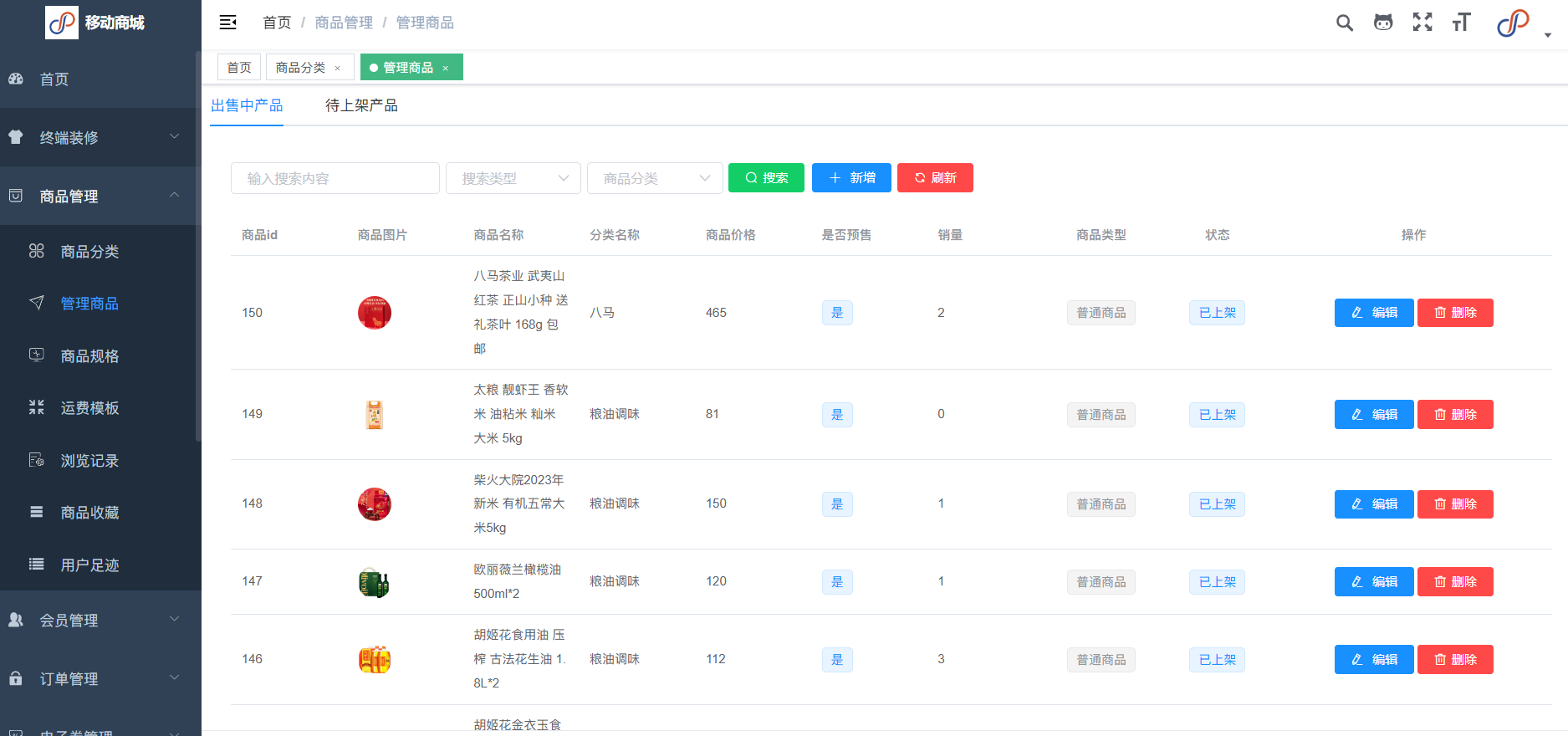Open the dropdown caret next to avatar
This screenshot has height=736, width=1568.
point(1548,35)
